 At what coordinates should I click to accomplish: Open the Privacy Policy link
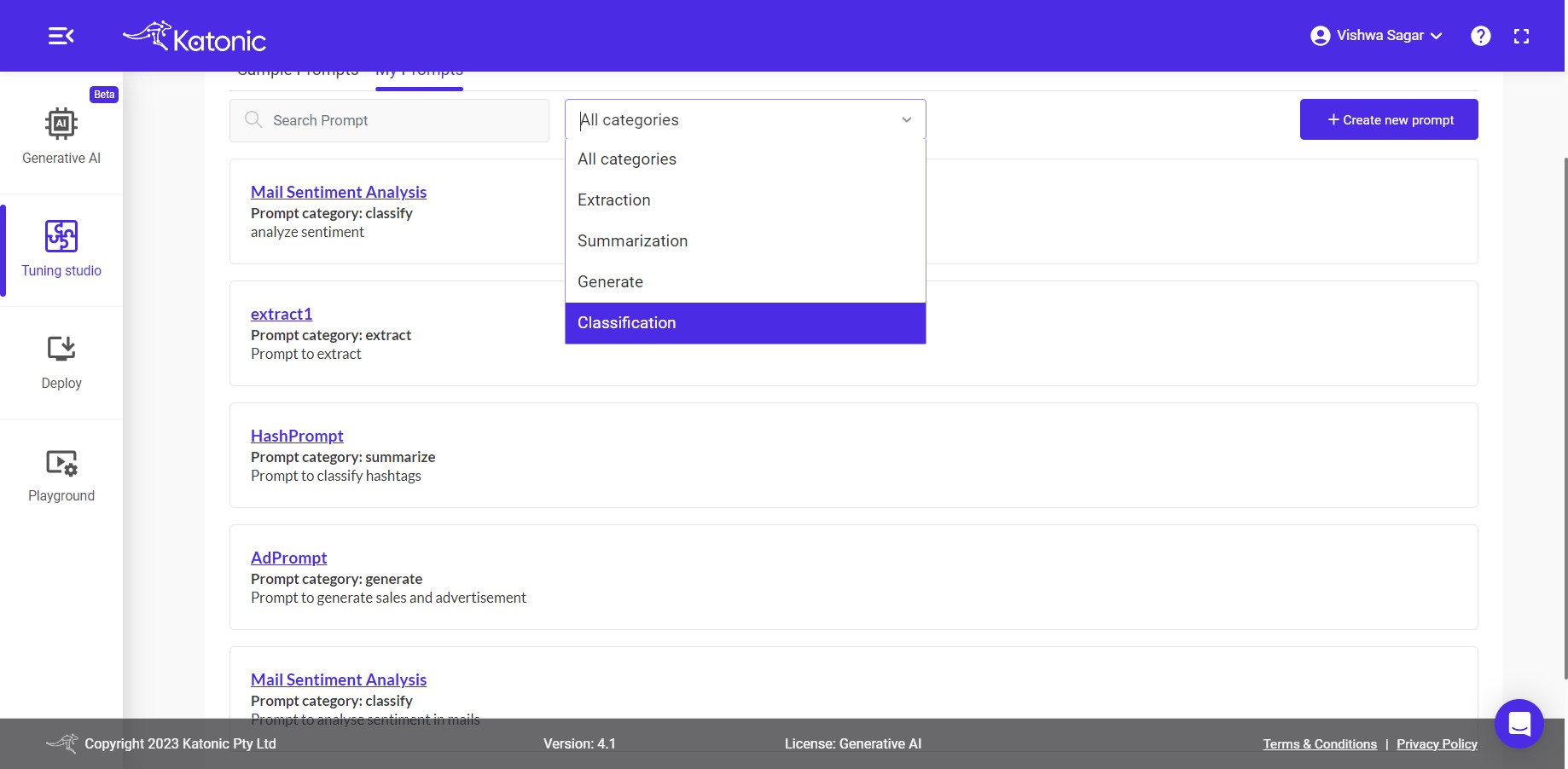pyautogui.click(x=1437, y=744)
